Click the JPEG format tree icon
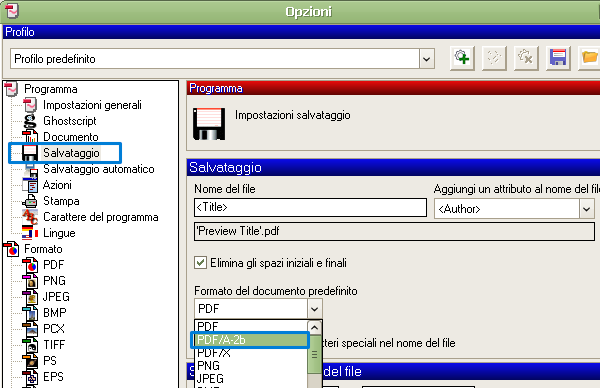The image size is (600, 388). [30, 297]
